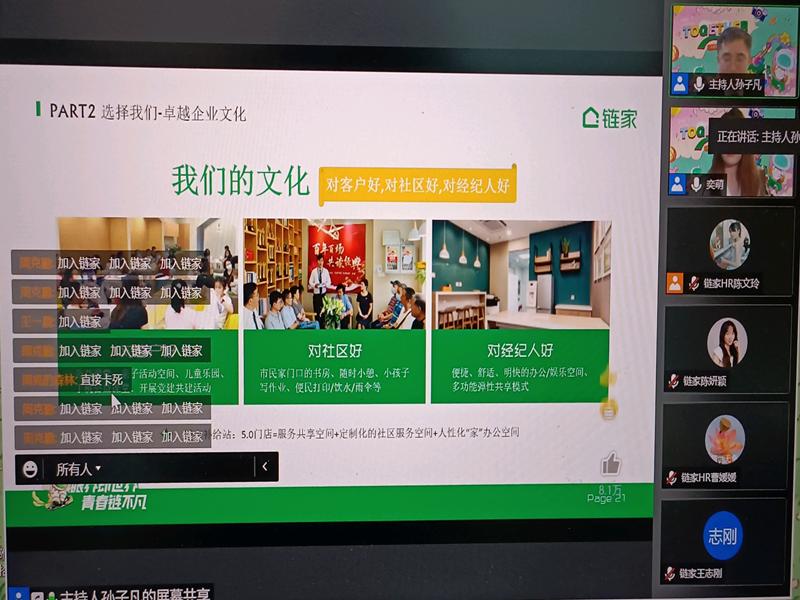Click the chat input field after 所有人
This screenshot has height=600, width=800.
180,467
